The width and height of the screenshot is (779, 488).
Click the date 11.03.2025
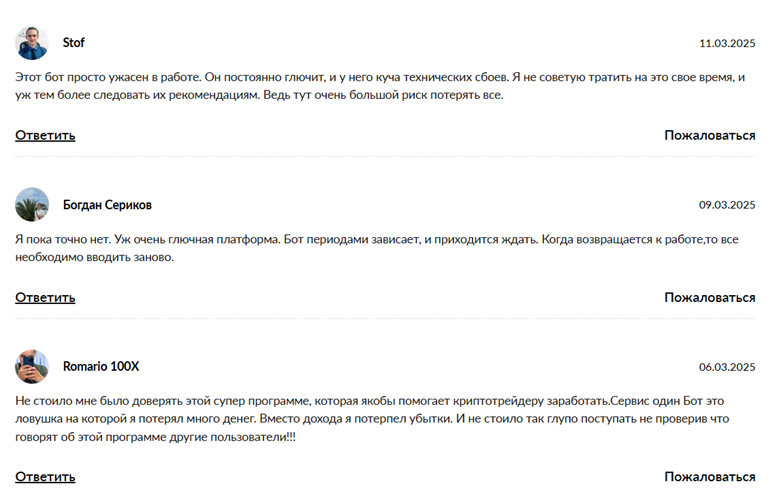(727, 43)
